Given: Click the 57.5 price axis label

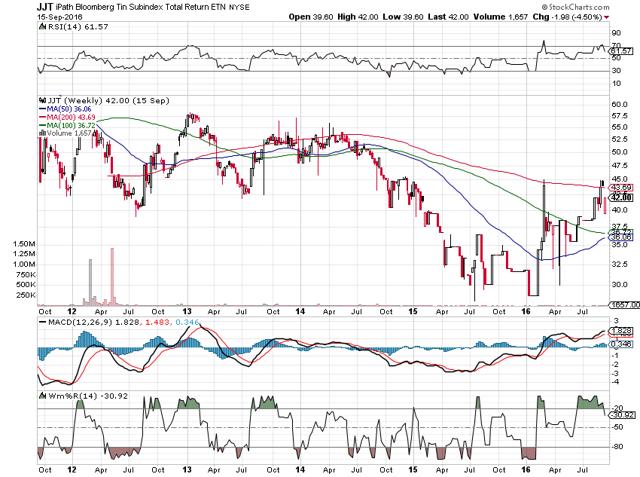Looking at the screenshot, I should pyautogui.click(x=619, y=116).
